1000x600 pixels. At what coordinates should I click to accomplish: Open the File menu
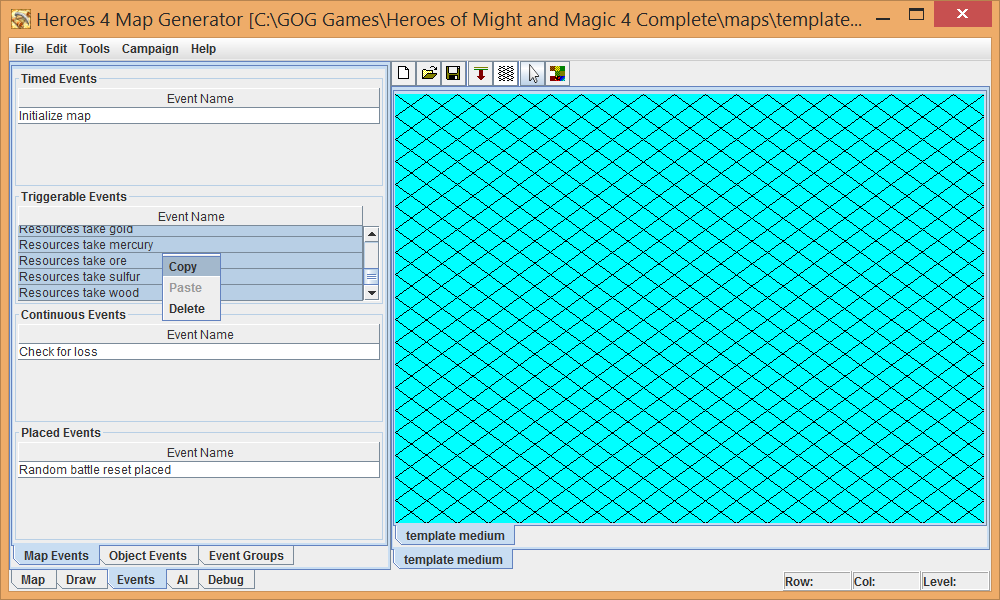click(x=24, y=48)
